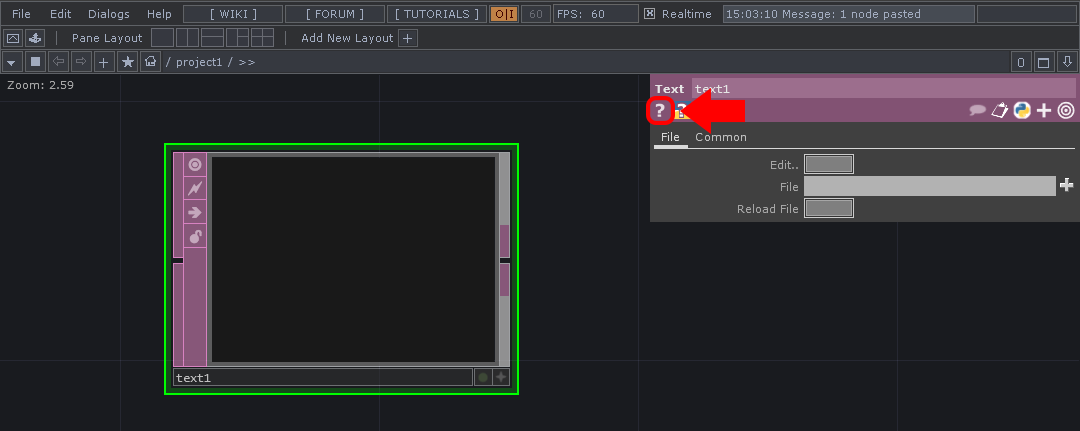Open the operator comment speech bubble

pyautogui.click(x=978, y=111)
